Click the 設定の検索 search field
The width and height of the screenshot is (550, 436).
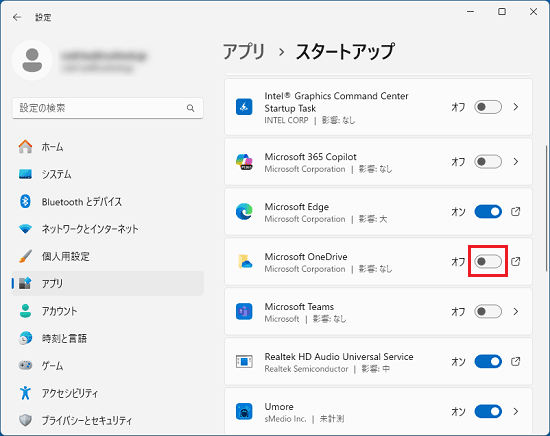tap(108, 108)
